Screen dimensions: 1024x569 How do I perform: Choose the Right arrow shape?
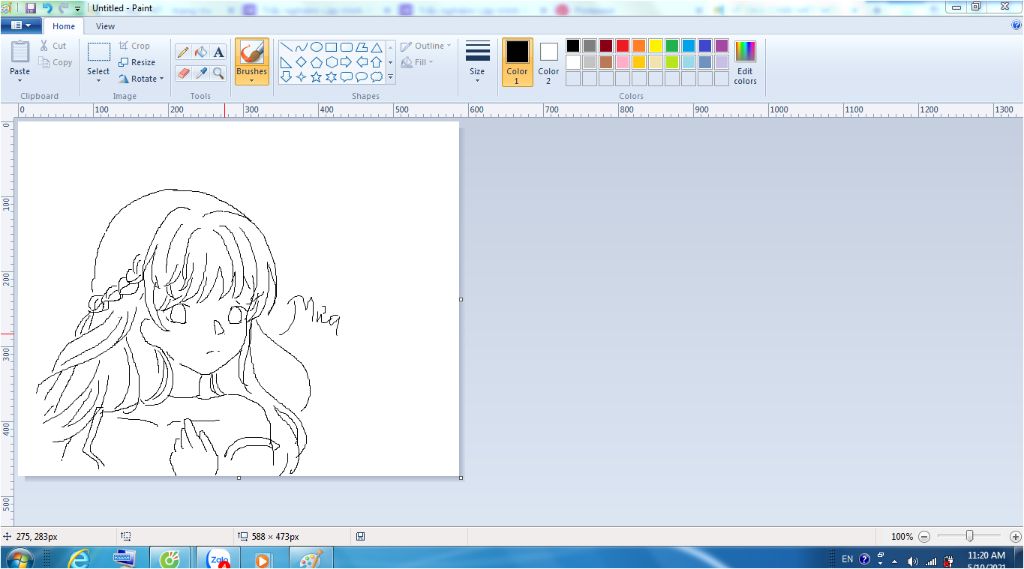point(346,62)
